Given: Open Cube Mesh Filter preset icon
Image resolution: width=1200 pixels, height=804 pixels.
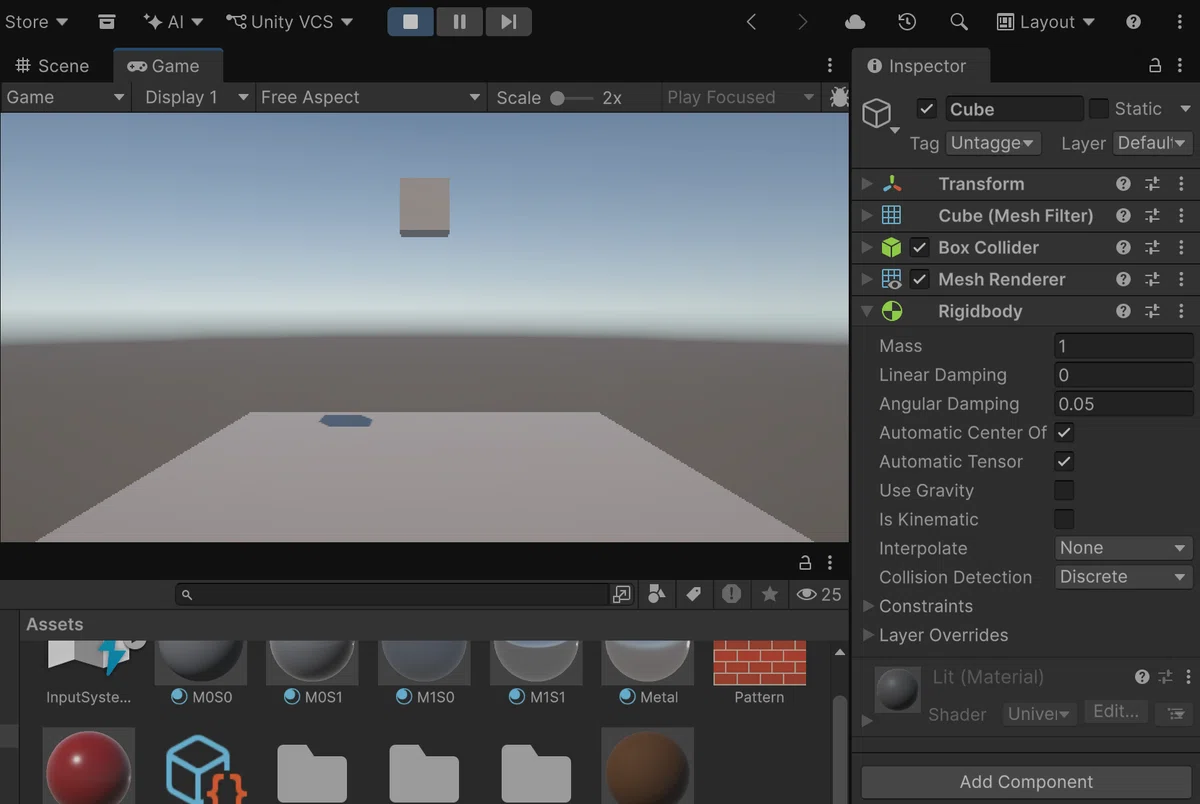Looking at the screenshot, I should click(x=1152, y=216).
